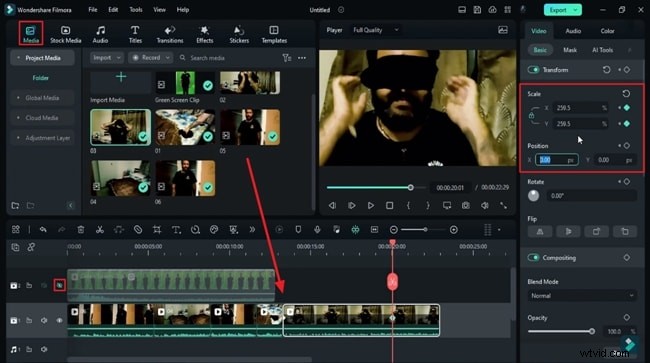
Task: Stop playback with the square button
Action: 389,206
